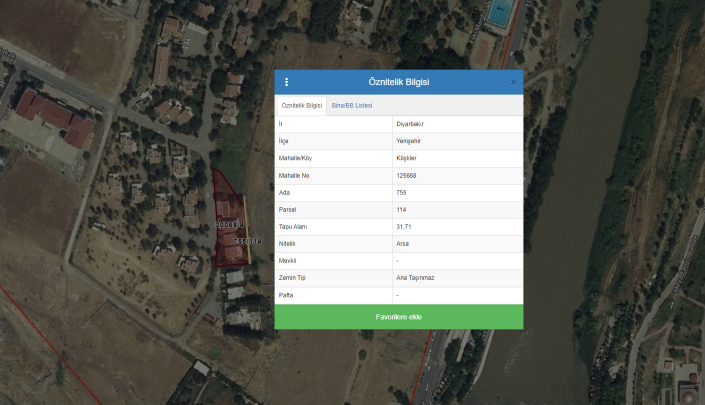705x405 pixels.
Task: Click the Mahalle/Köy row label
Action: pyautogui.click(x=295, y=158)
